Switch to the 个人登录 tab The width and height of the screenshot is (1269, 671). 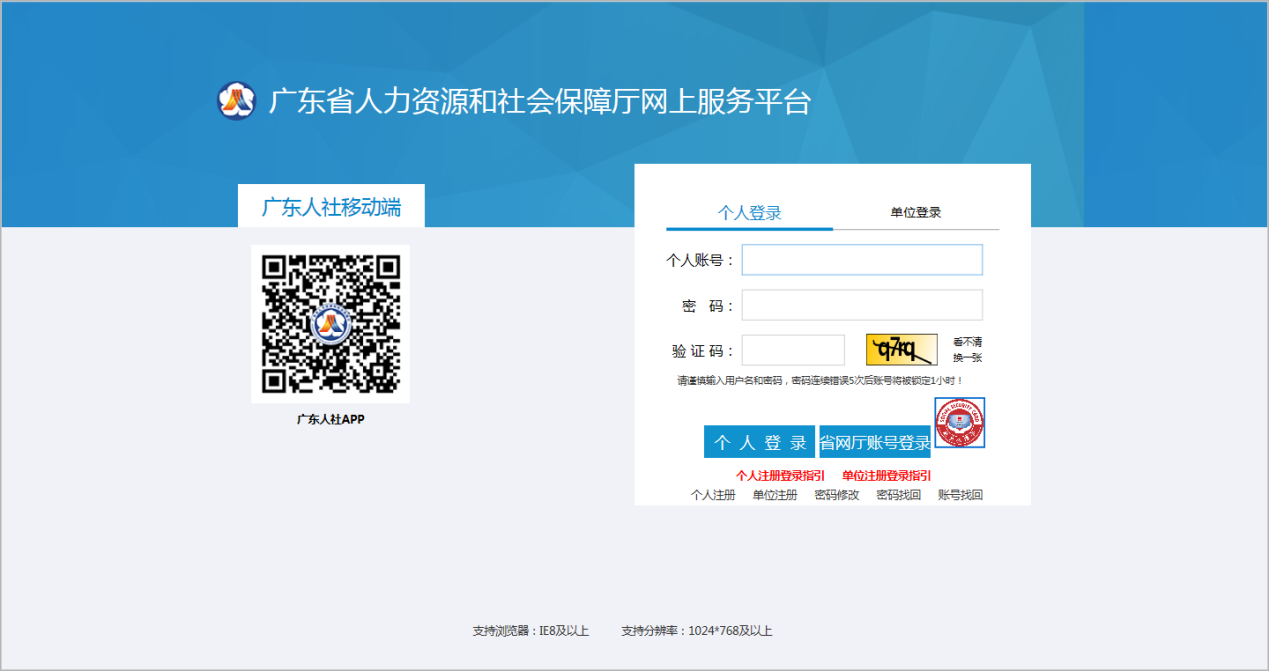pyautogui.click(x=749, y=213)
